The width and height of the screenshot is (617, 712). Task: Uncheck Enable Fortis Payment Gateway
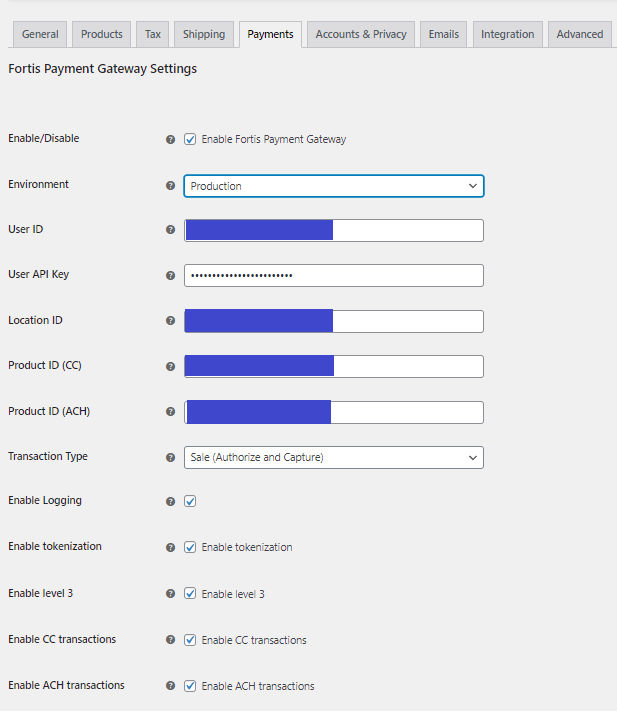[190, 139]
